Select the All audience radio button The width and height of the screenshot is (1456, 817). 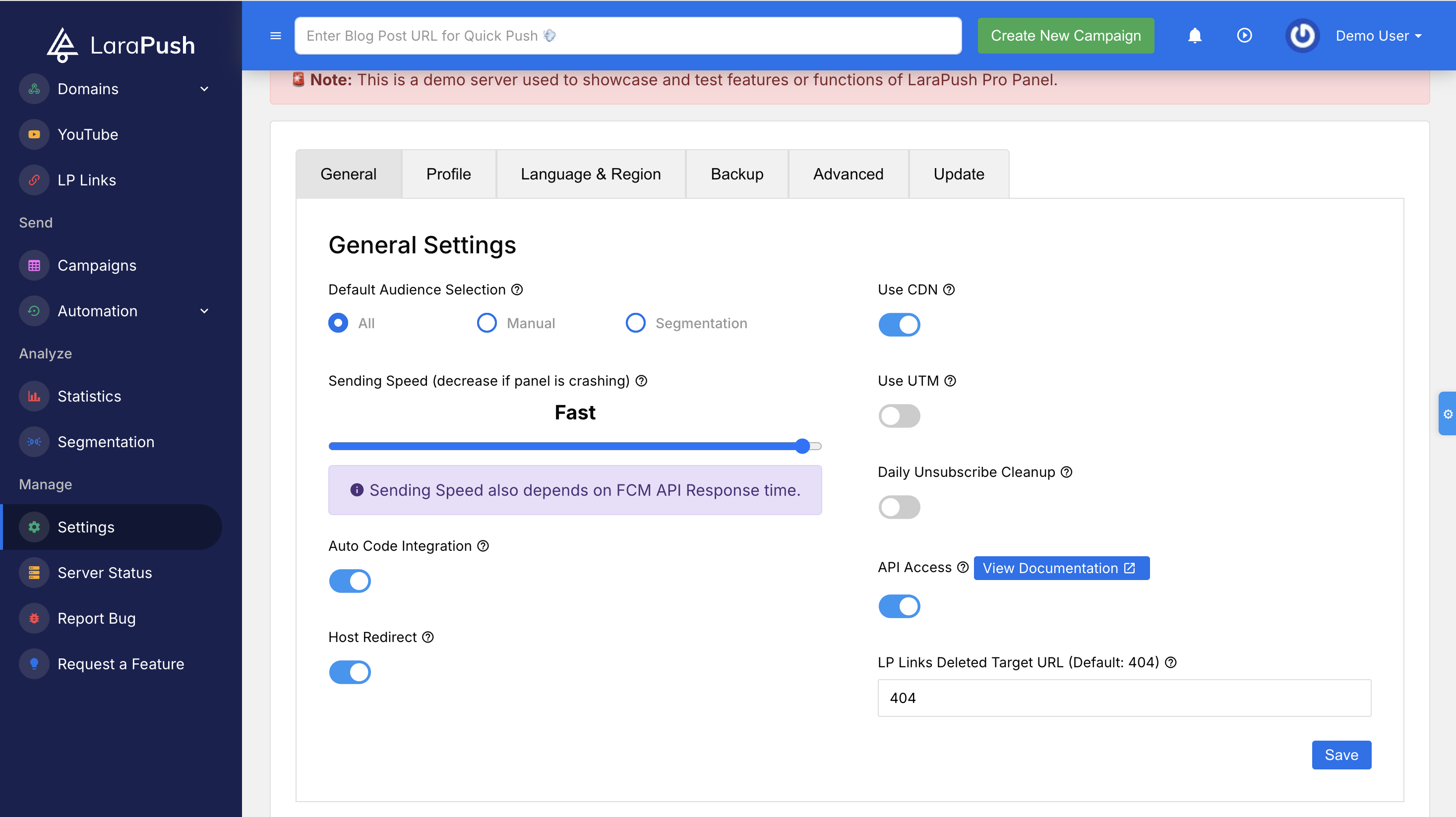[338, 323]
